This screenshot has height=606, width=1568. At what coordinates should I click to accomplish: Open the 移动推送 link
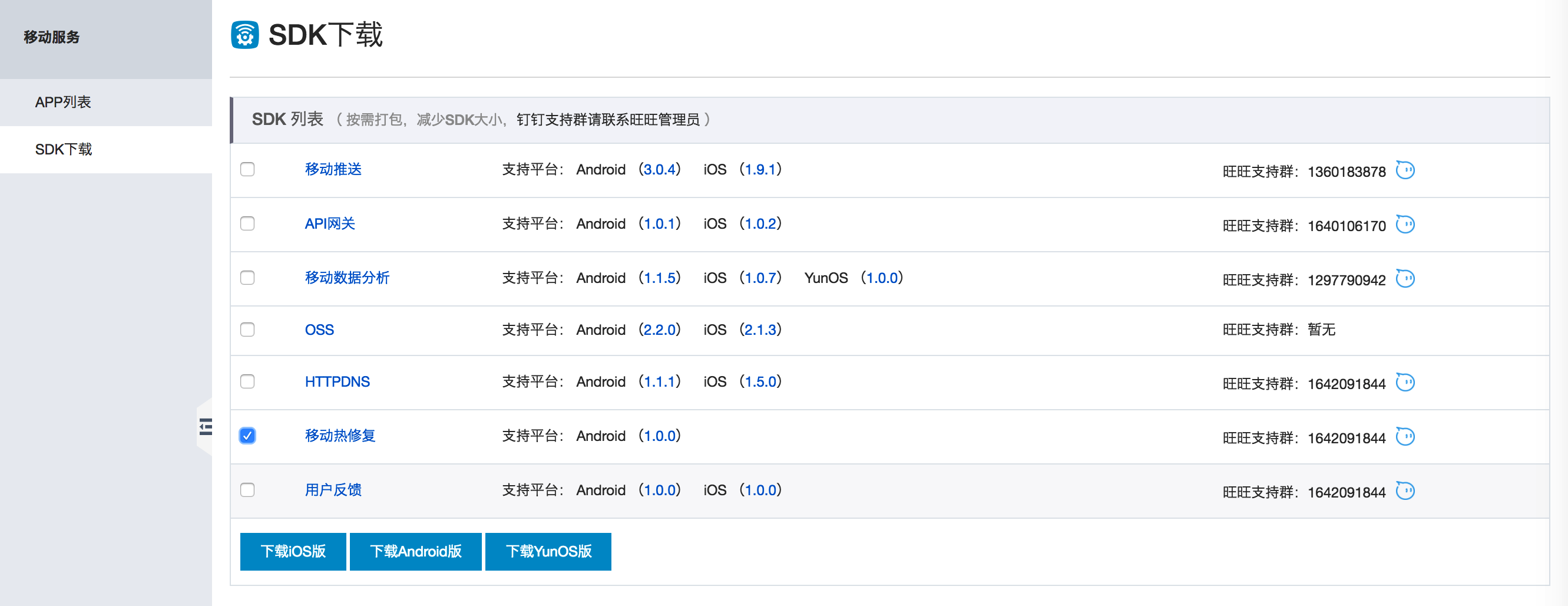(x=333, y=169)
